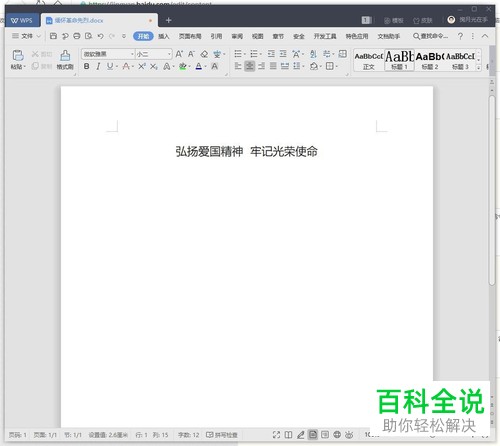
Task: Open Print Preview from quick access toolbar
Action: [x=88, y=36]
